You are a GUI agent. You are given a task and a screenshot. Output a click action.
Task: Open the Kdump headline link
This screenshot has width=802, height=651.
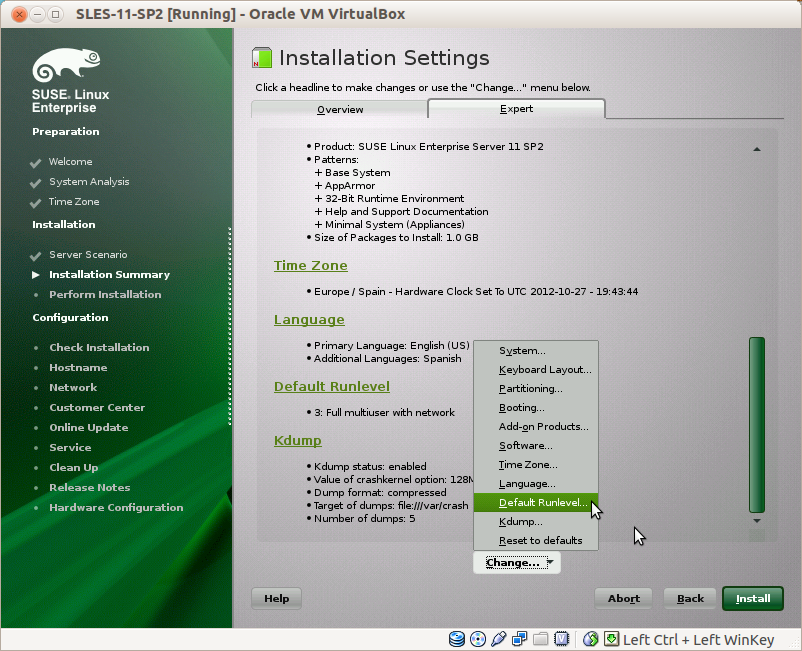[x=298, y=440]
